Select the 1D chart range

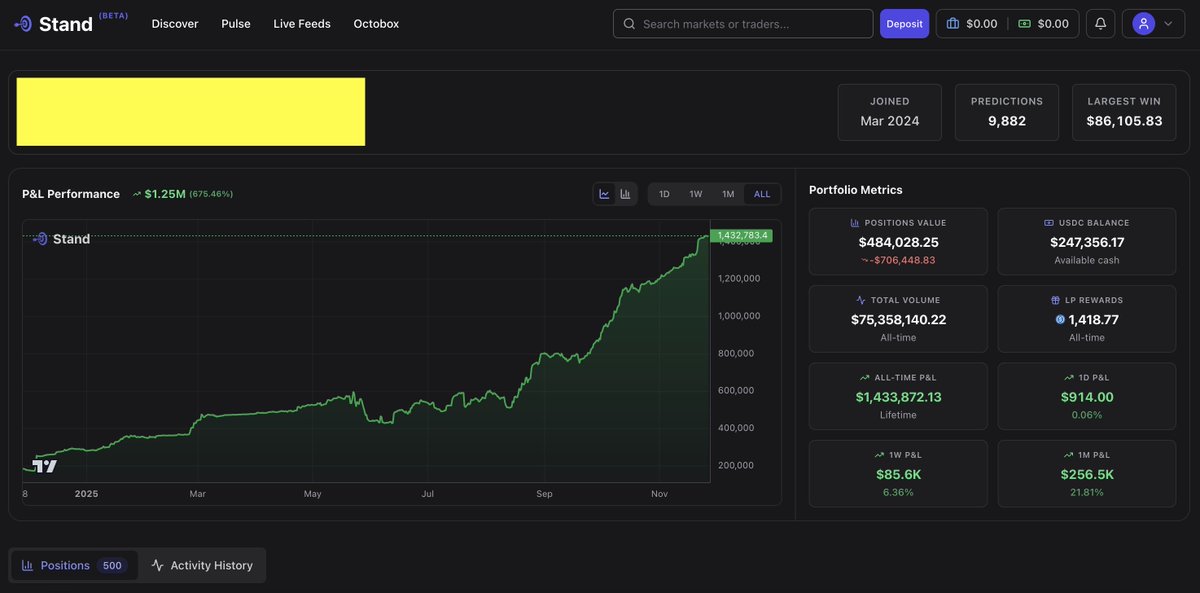pos(664,194)
